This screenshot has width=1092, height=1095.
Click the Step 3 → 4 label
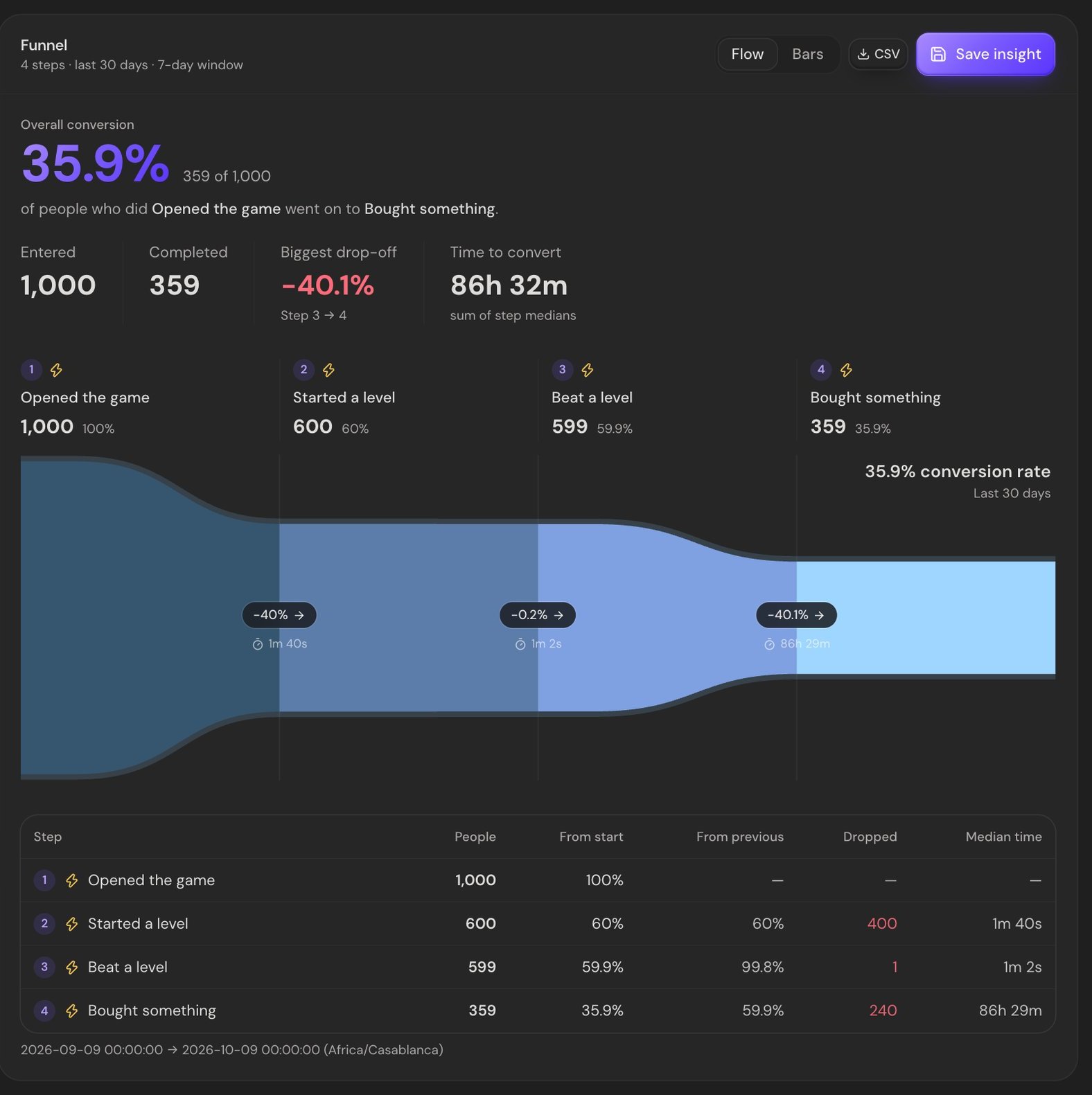(313, 316)
